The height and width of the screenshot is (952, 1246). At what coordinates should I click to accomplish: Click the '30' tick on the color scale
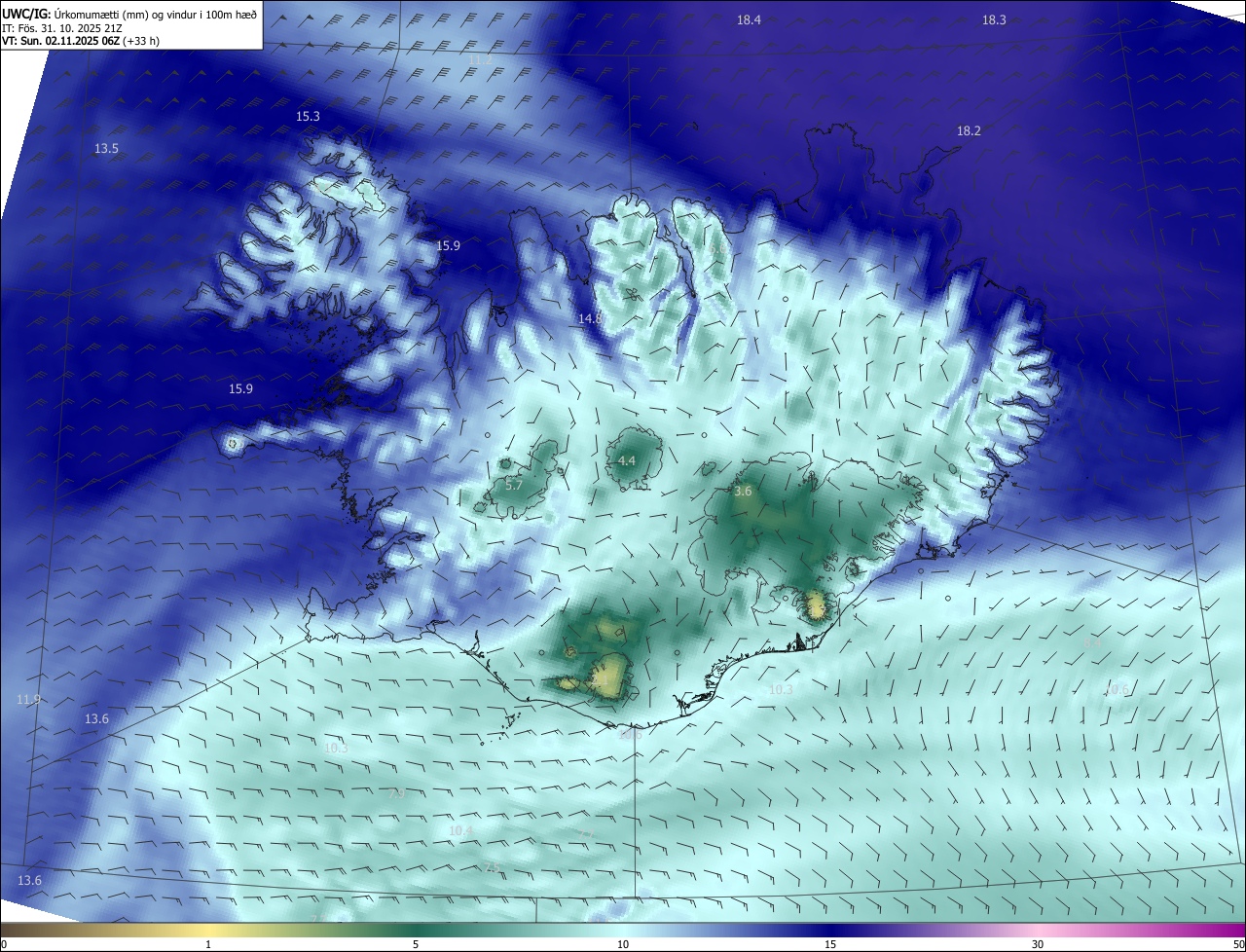point(1038,944)
